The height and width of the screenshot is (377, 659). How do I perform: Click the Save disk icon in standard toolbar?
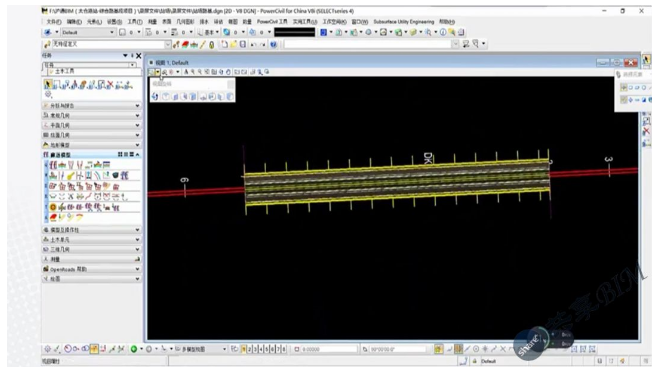tap(243, 44)
